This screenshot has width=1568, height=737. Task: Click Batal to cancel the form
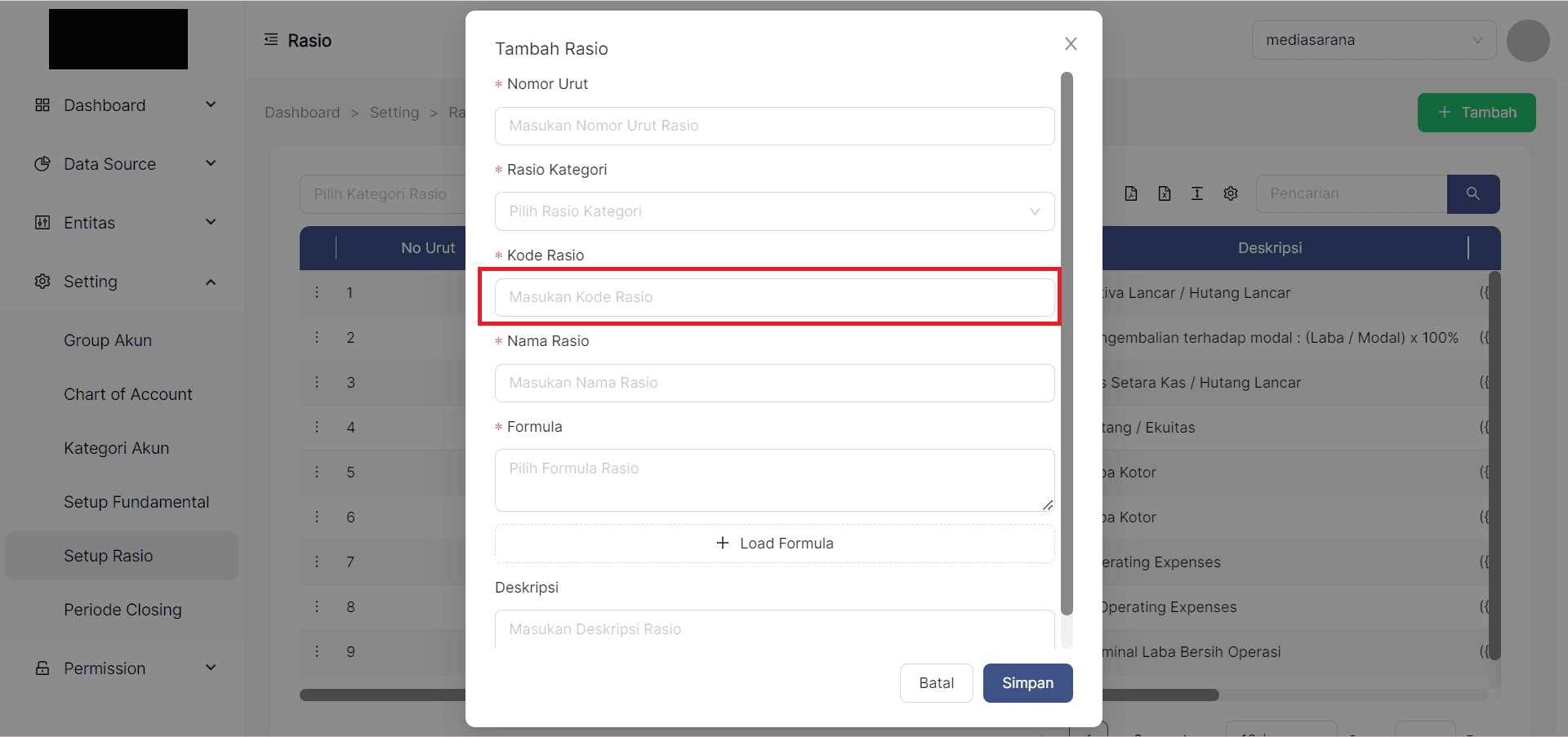tap(936, 683)
